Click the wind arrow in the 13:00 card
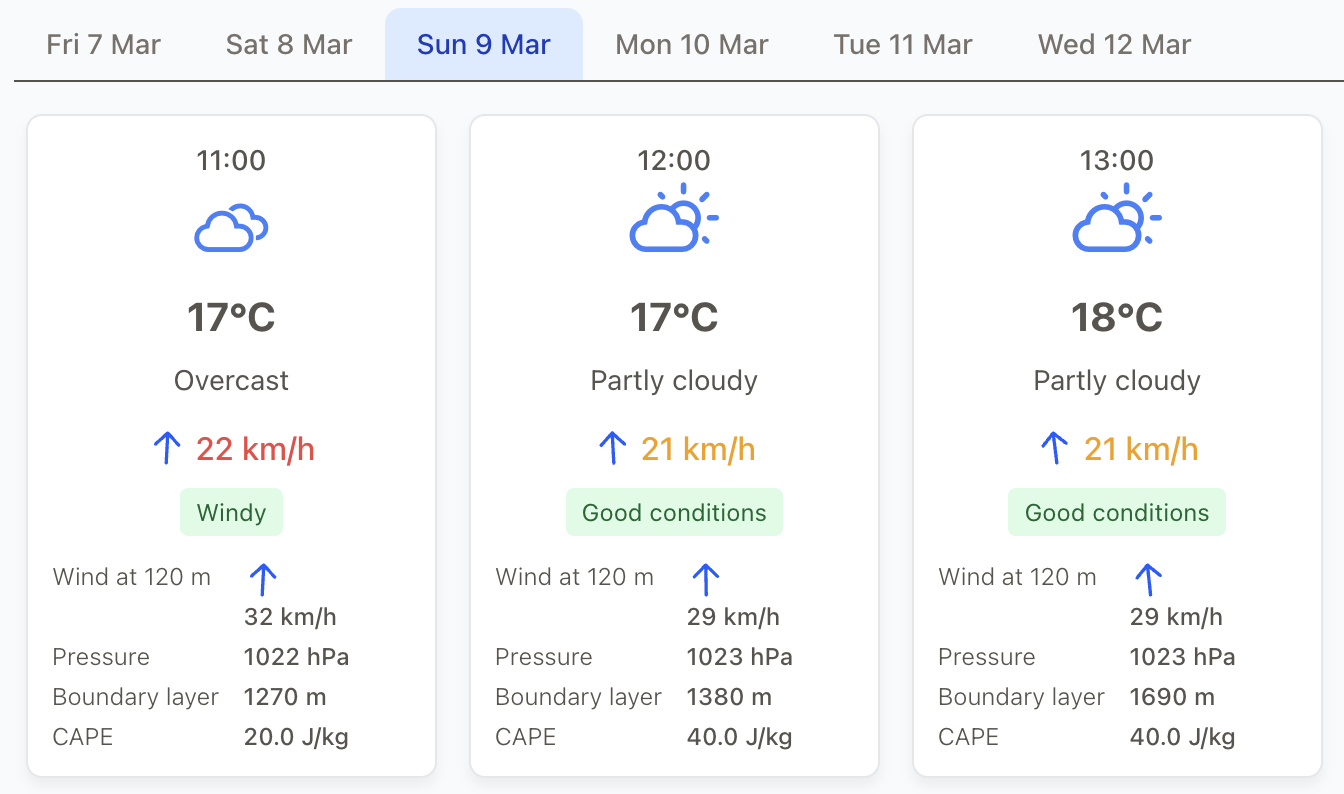This screenshot has height=794, width=1344. (1055, 449)
